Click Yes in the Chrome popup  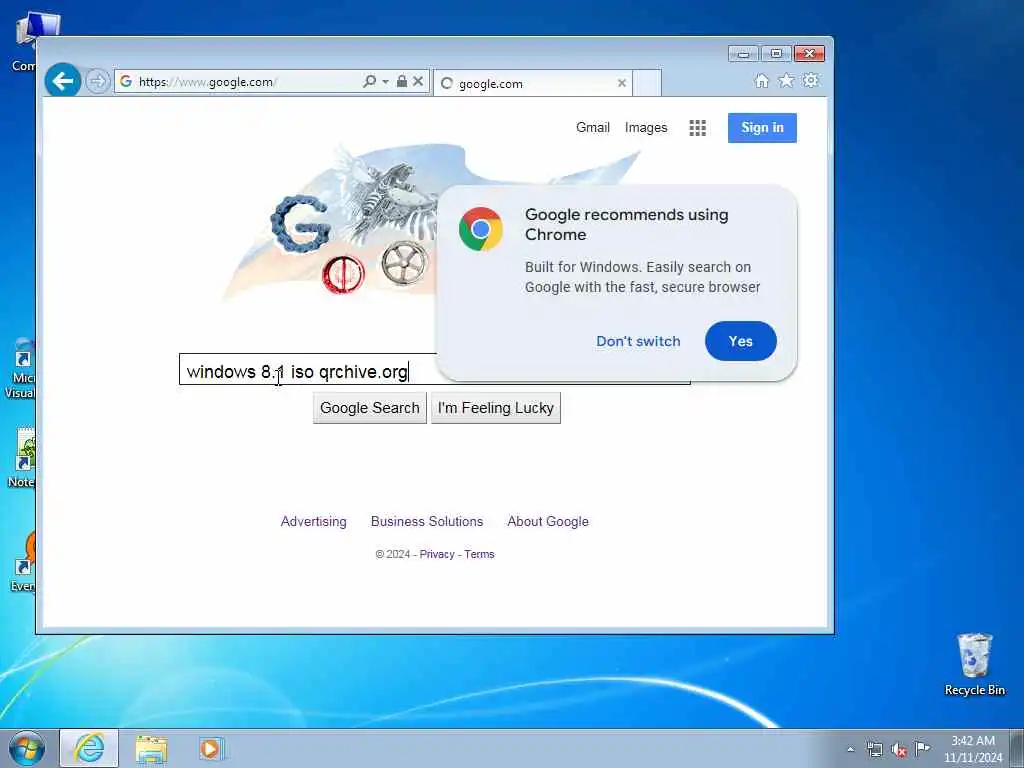click(x=741, y=341)
